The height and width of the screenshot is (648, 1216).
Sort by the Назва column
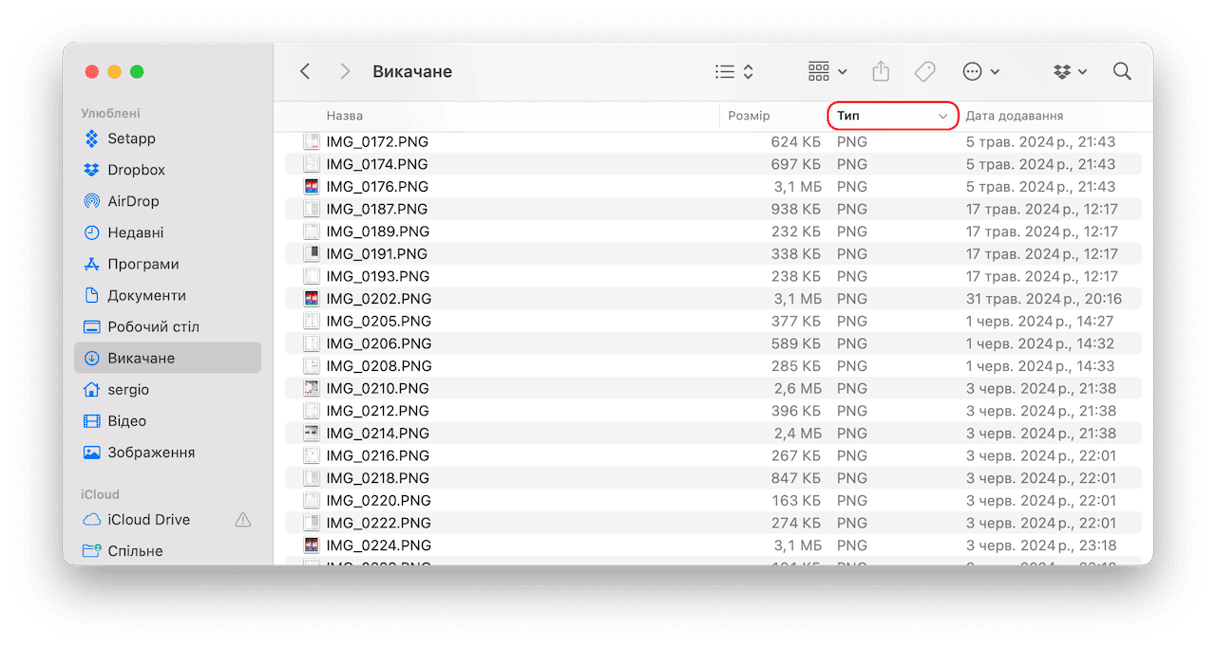[344, 116]
